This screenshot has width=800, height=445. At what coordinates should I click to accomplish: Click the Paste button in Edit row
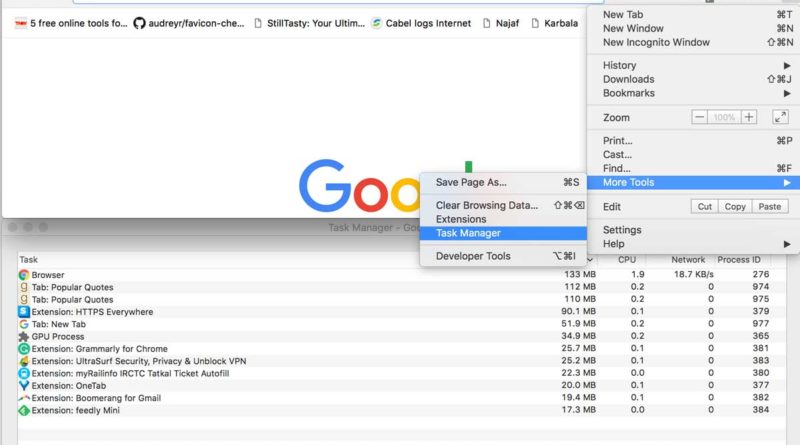[x=769, y=207]
